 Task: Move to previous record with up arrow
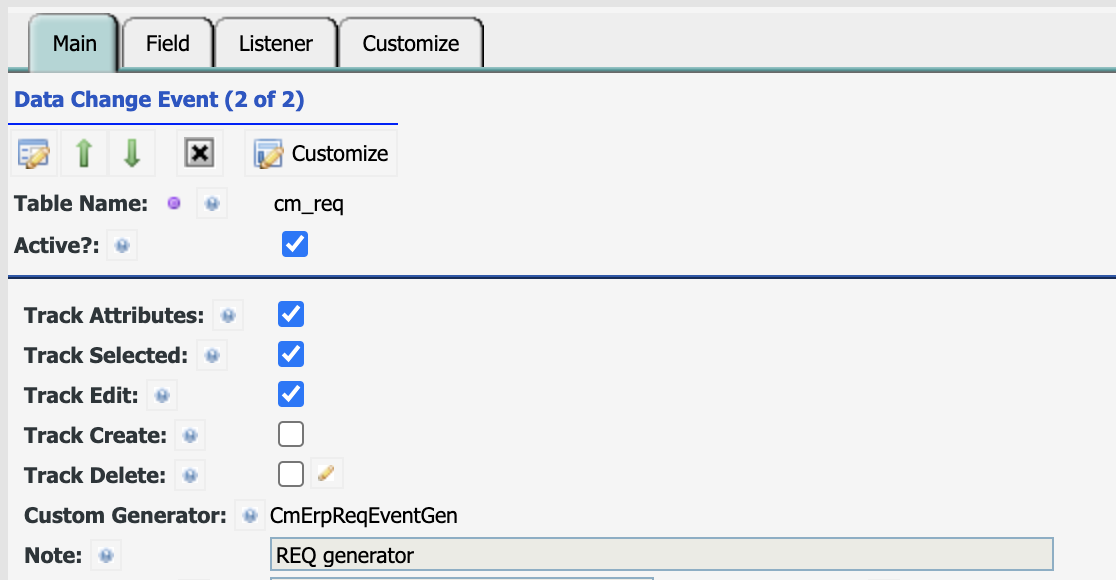pos(84,153)
